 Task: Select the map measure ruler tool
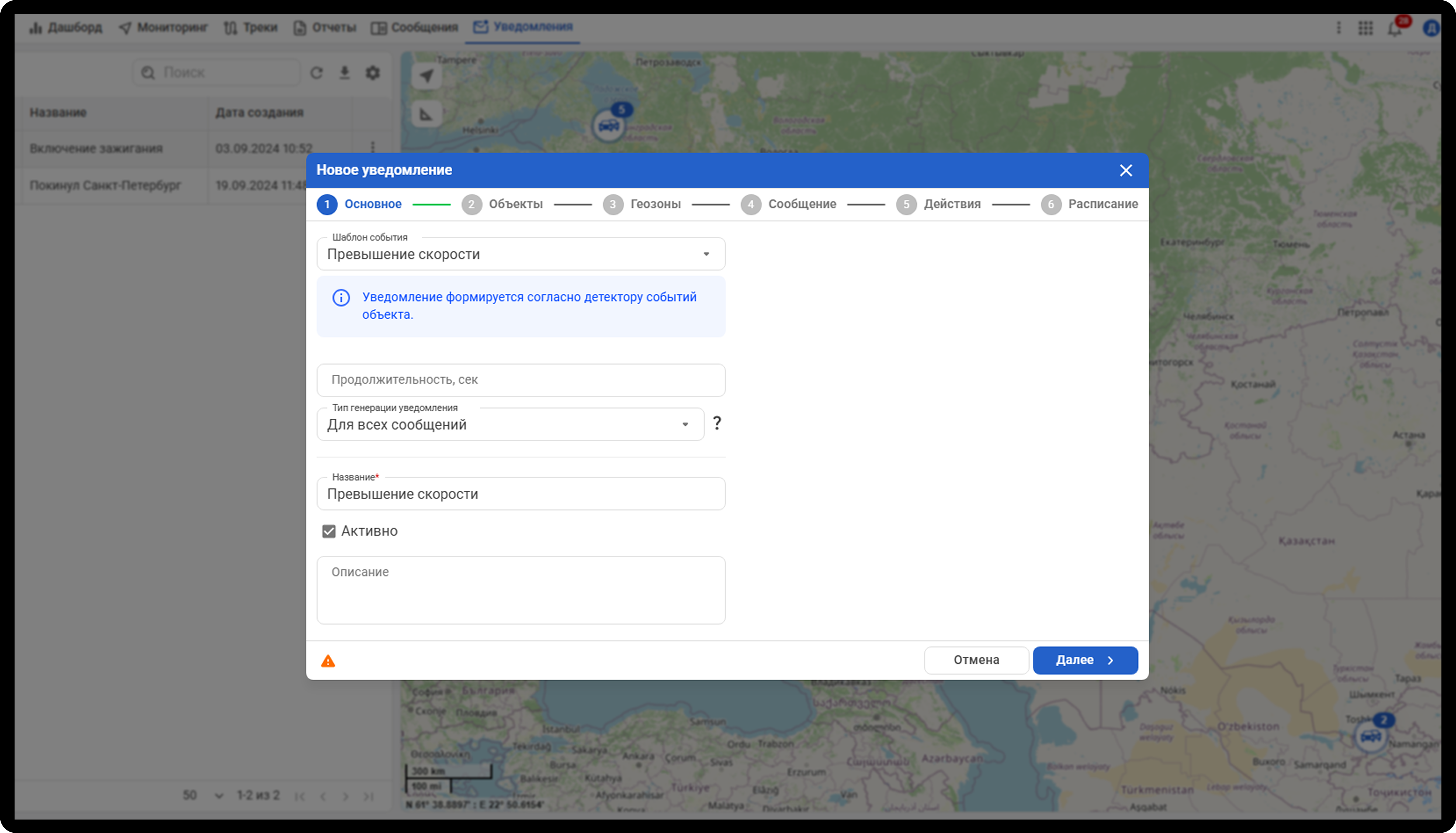pyautogui.click(x=427, y=114)
